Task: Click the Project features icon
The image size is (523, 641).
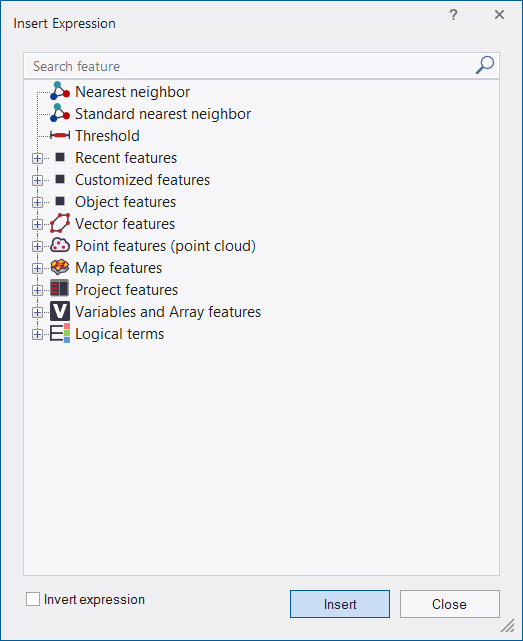Action: point(60,289)
